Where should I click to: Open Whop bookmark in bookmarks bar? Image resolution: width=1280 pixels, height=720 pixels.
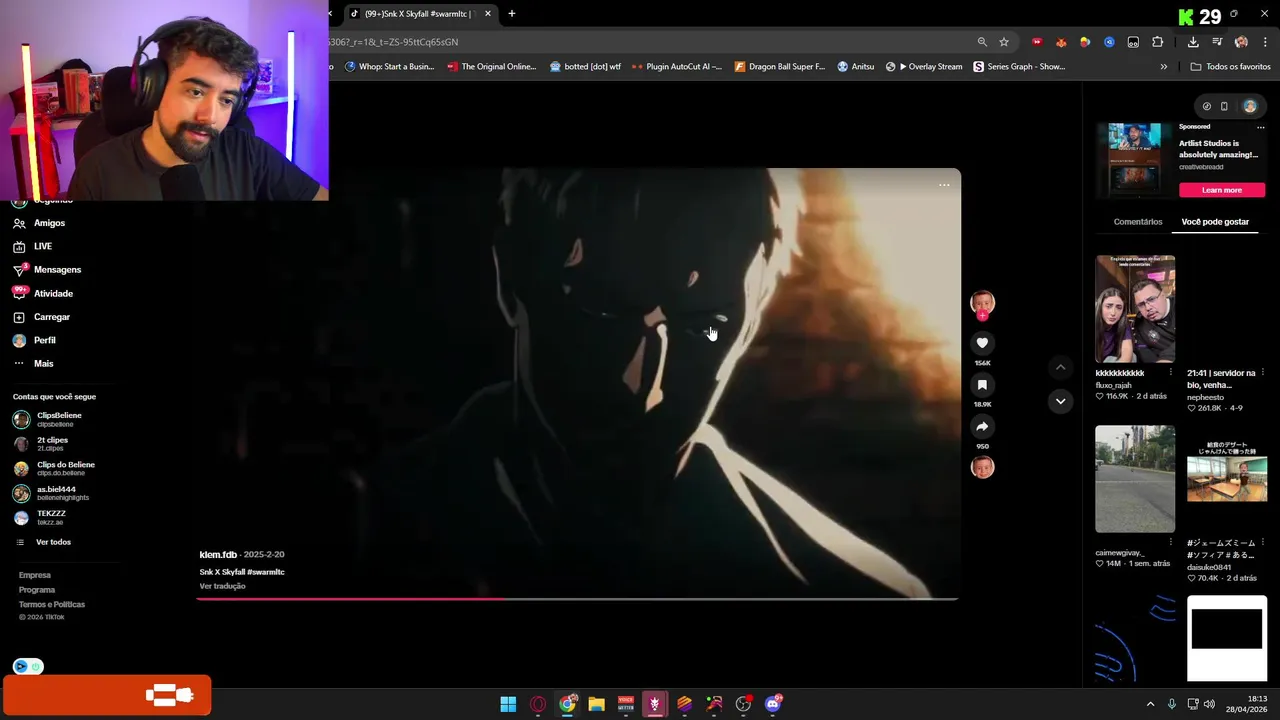(x=390, y=67)
